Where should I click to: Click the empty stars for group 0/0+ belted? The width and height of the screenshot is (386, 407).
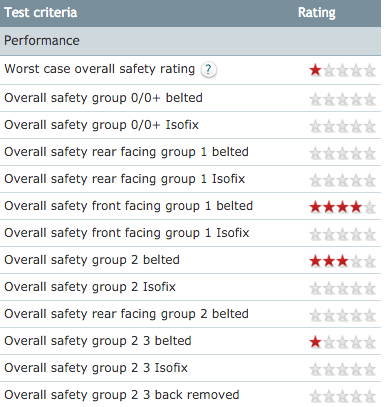(343, 99)
